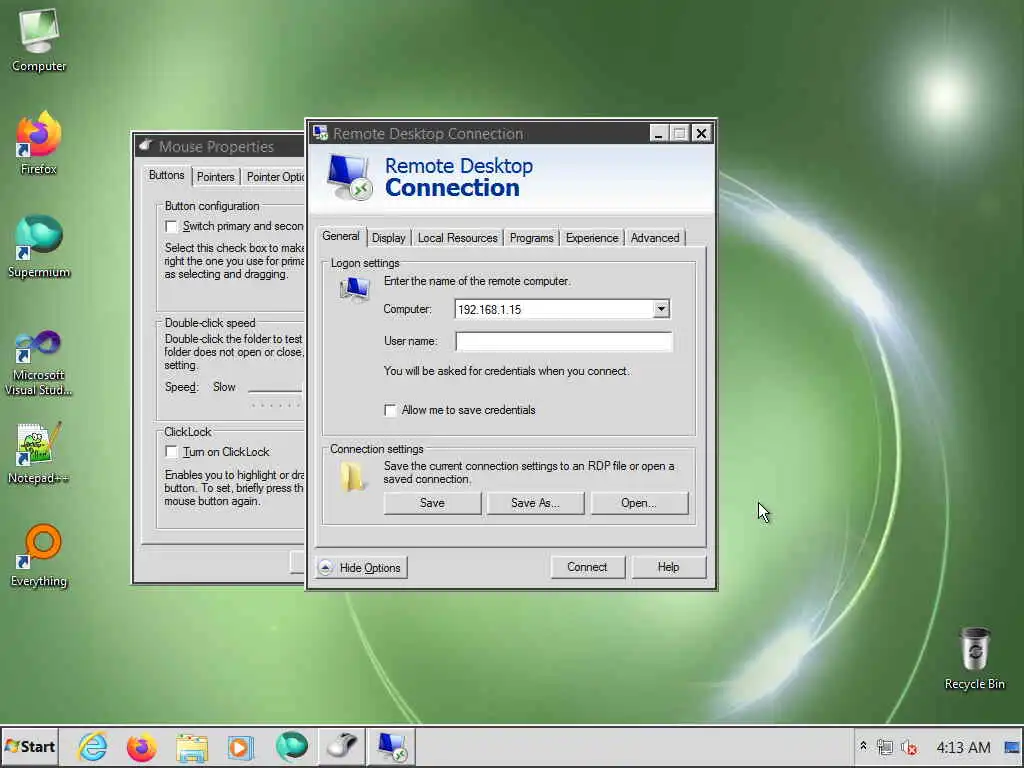
Task: Click the network tray icon
Action: (x=885, y=746)
